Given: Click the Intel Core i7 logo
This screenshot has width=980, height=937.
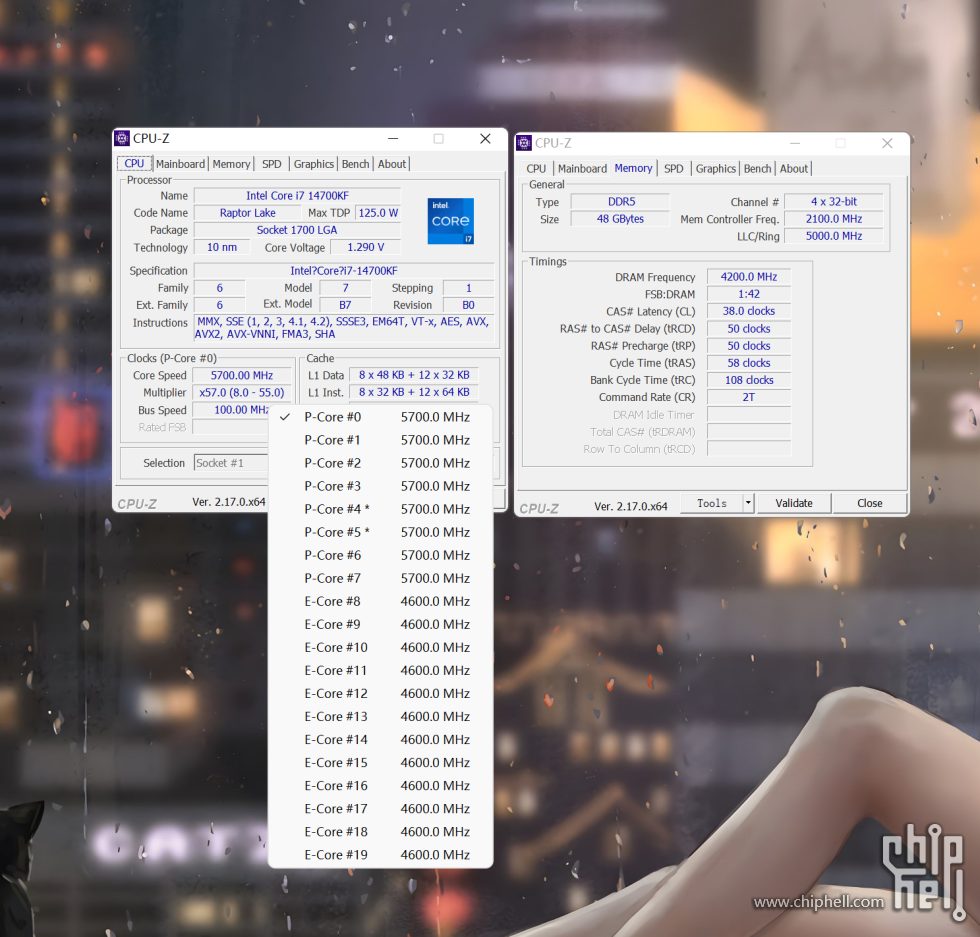Looking at the screenshot, I should click(x=450, y=221).
